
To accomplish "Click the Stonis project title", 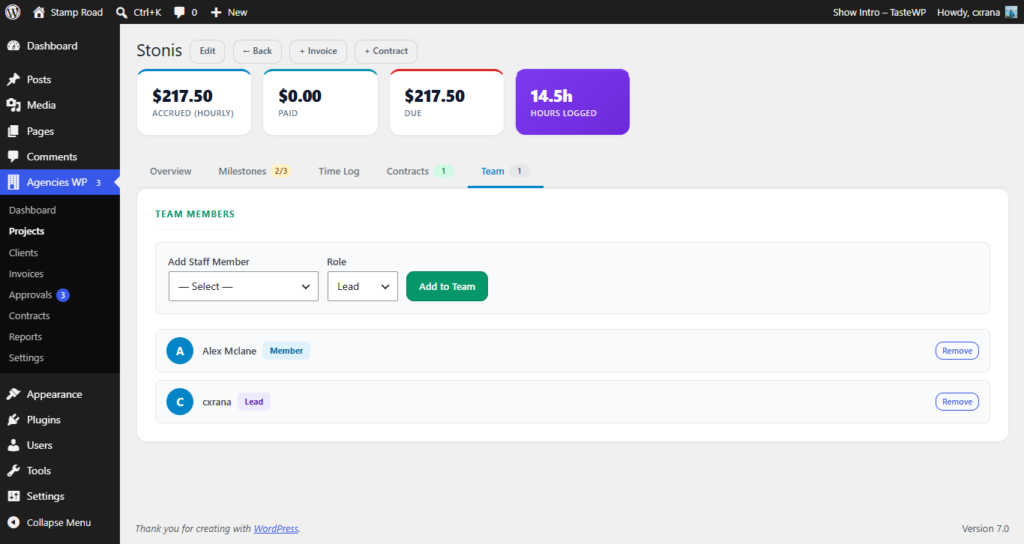I will click(159, 50).
